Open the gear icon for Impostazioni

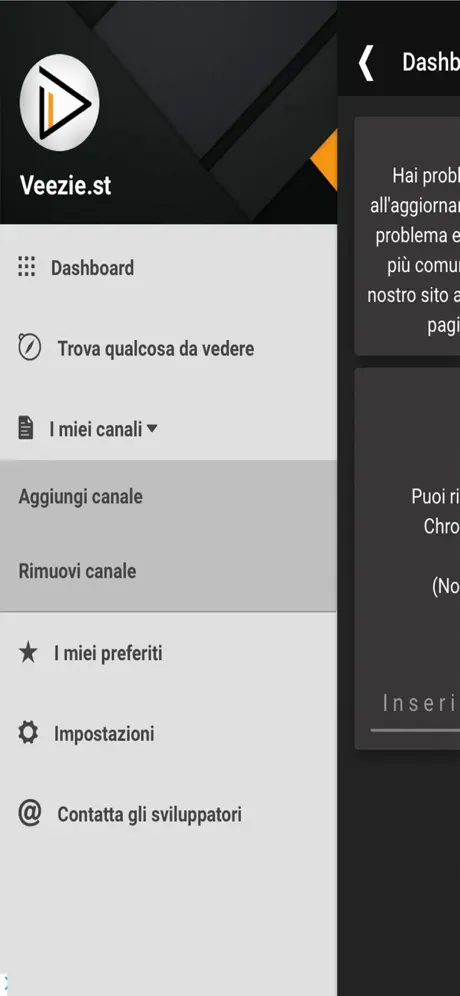pyautogui.click(x=27, y=733)
